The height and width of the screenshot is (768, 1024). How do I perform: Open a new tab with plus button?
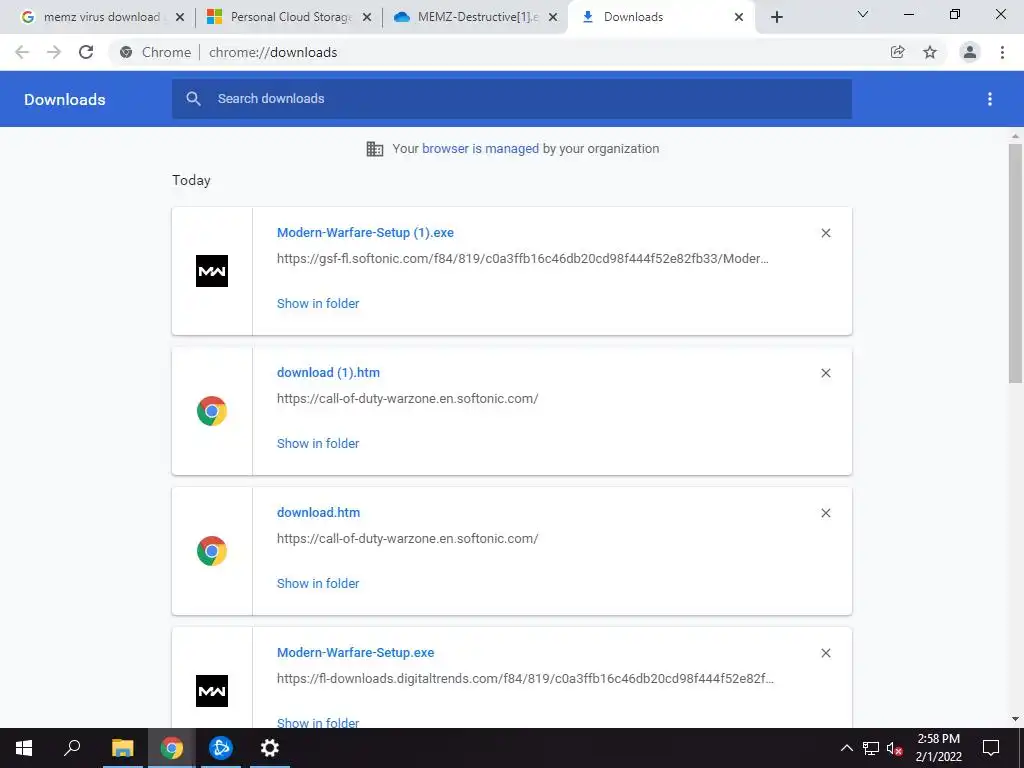(776, 17)
